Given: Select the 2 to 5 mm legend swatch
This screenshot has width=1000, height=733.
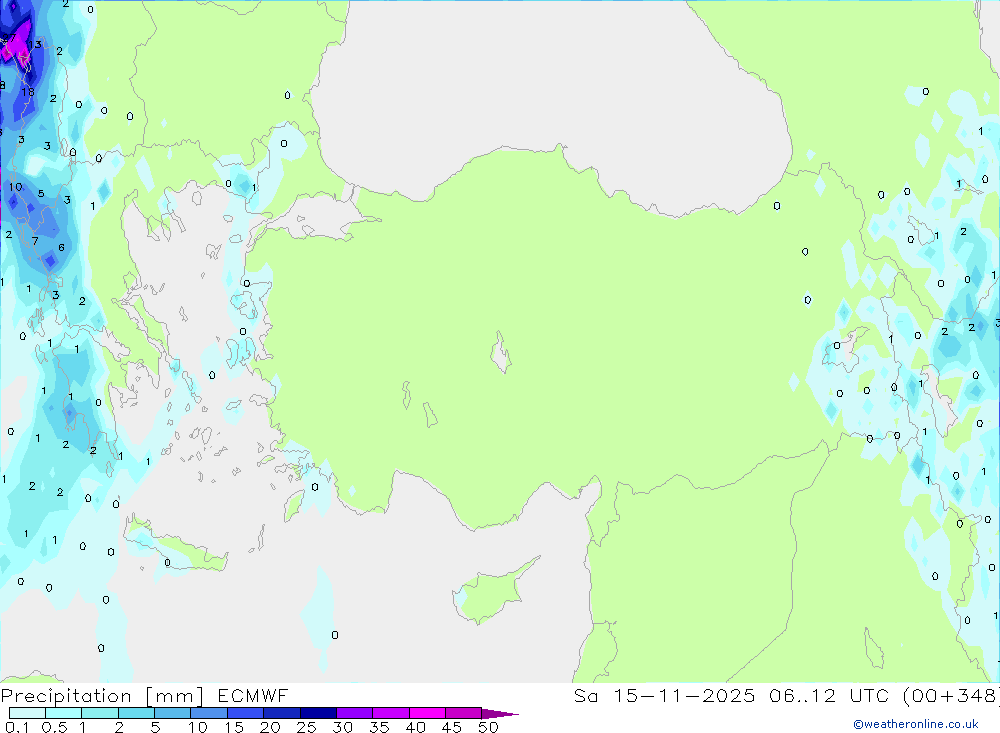Looking at the screenshot, I should [x=136, y=713].
